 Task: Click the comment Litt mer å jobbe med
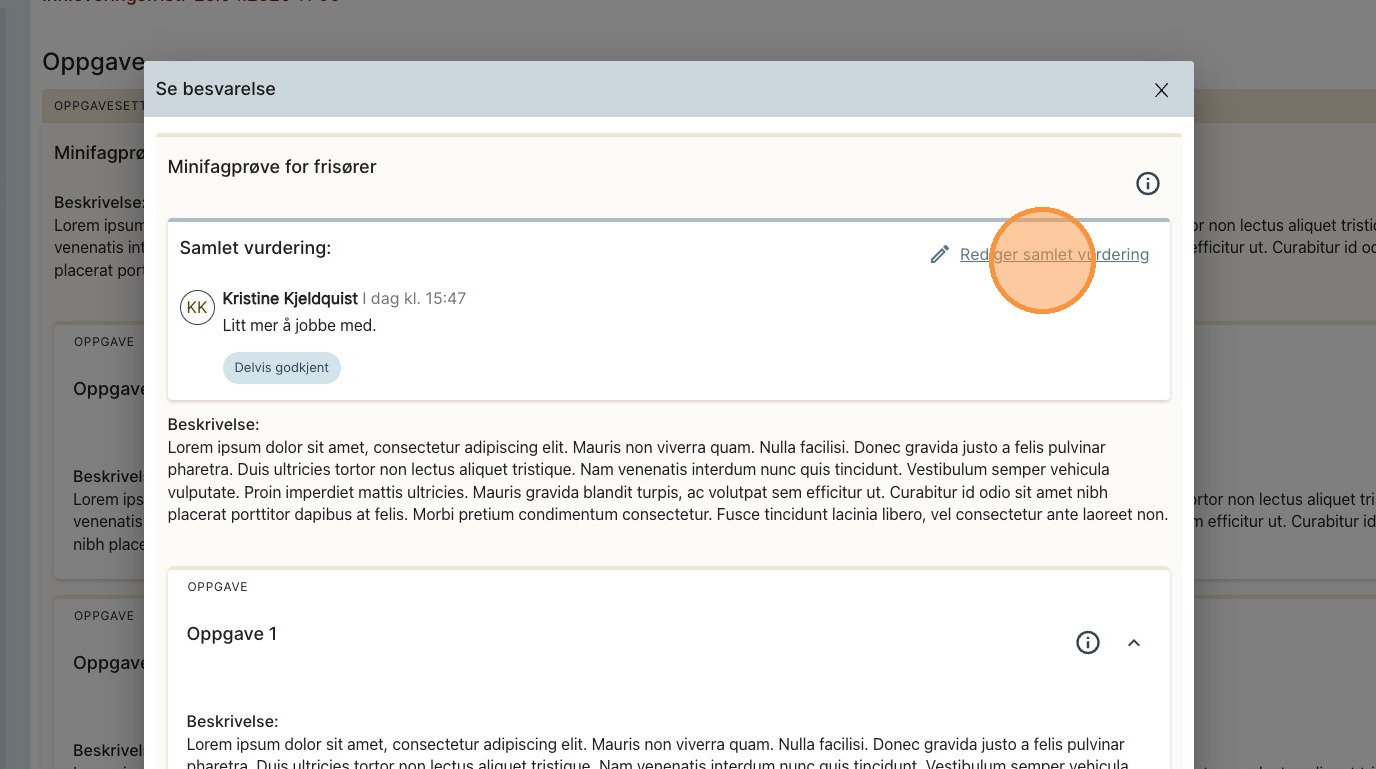coord(299,325)
